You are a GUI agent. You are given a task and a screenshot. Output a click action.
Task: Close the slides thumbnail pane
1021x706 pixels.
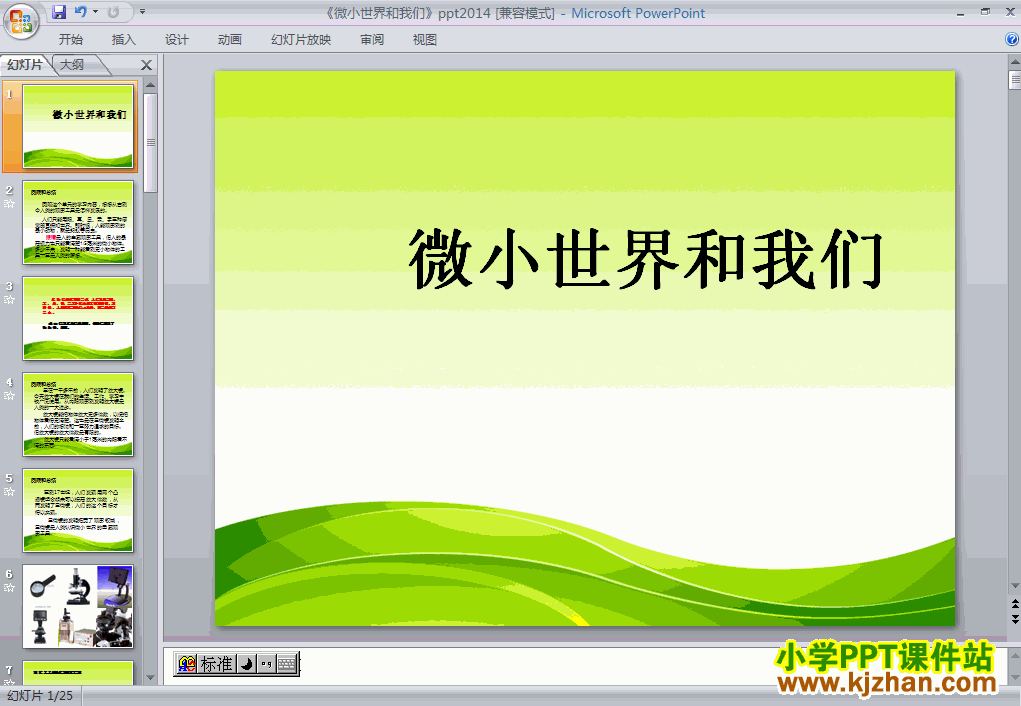[x=147, y=65]
